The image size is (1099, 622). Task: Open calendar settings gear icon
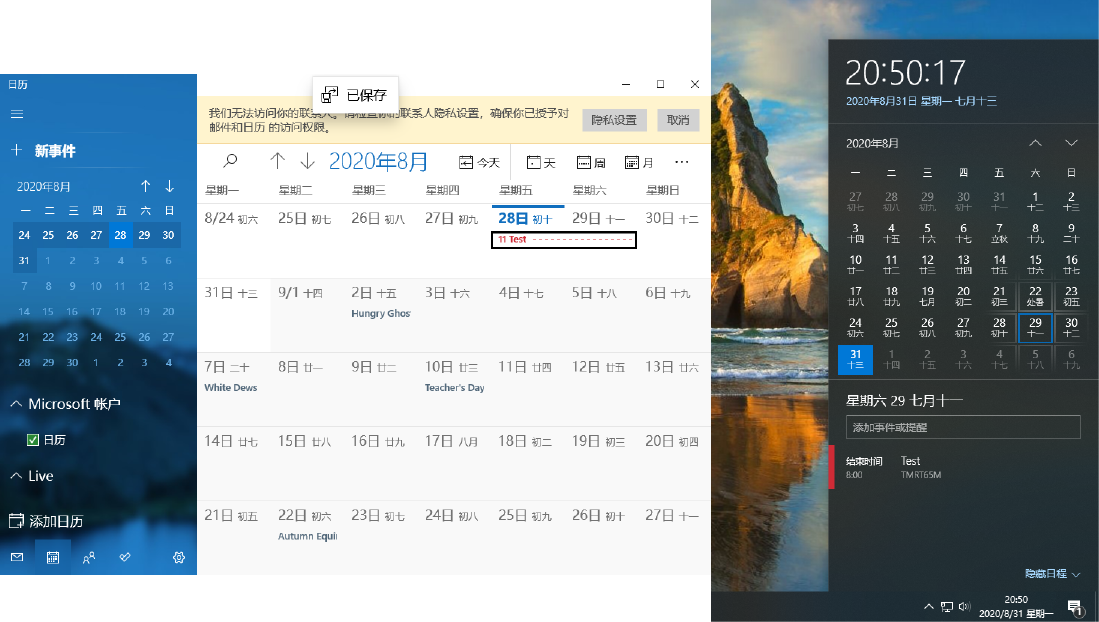tap(179, 557)
